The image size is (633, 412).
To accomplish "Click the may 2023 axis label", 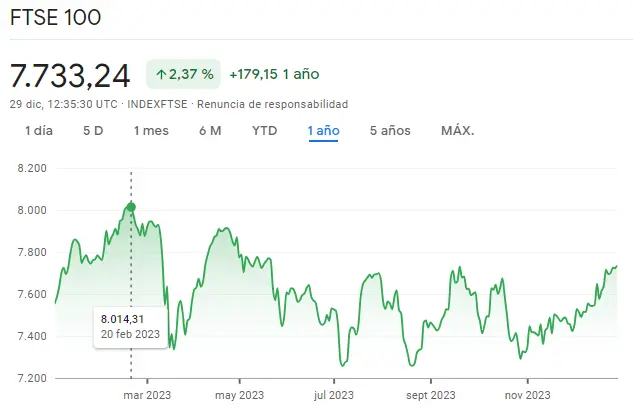I will [x=239, y=395].
